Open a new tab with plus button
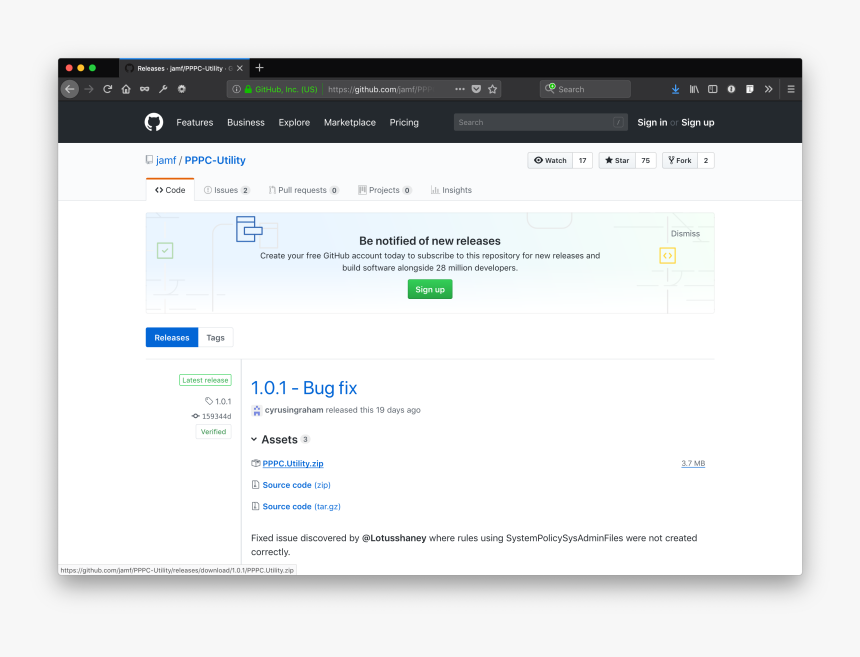860x657 pixels. point(259,67)
